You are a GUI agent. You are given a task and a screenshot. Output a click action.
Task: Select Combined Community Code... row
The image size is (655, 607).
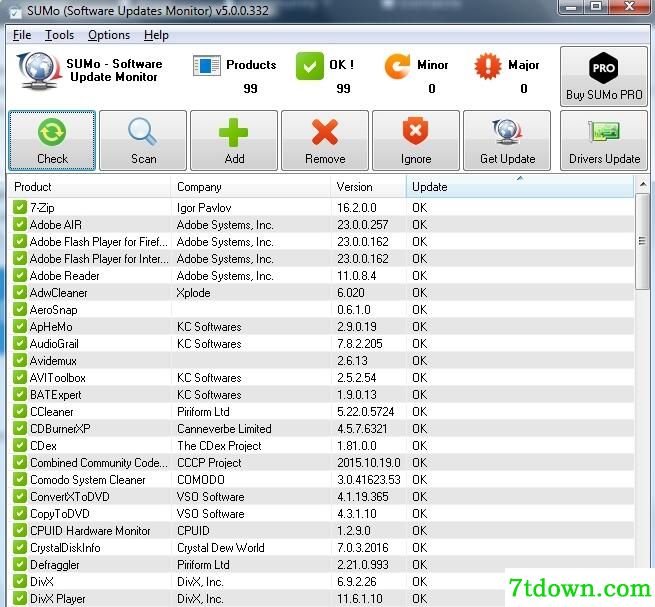tap(321, 462)
